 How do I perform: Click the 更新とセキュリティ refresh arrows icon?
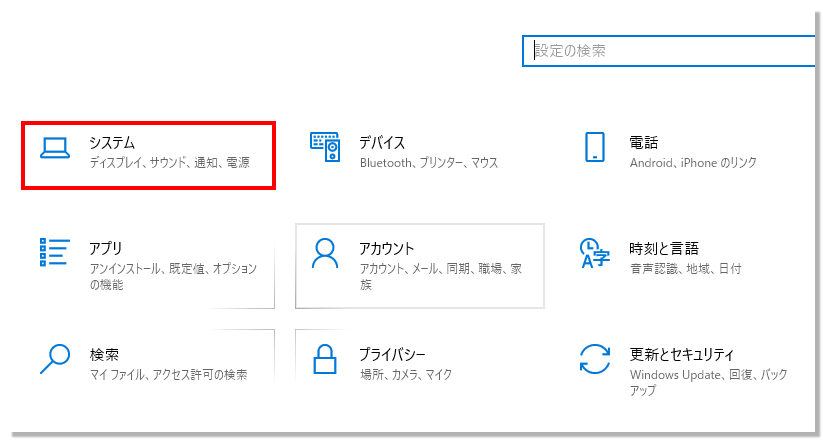coord(595,359)
